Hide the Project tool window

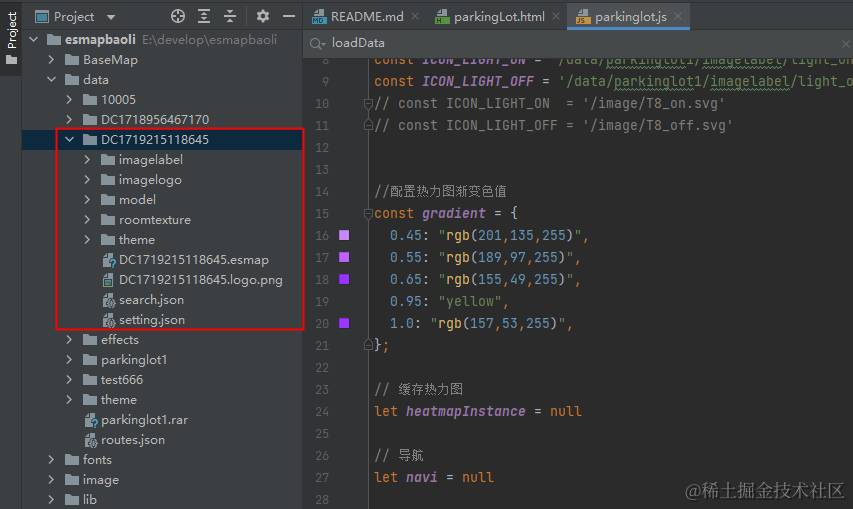pos(289,16)
